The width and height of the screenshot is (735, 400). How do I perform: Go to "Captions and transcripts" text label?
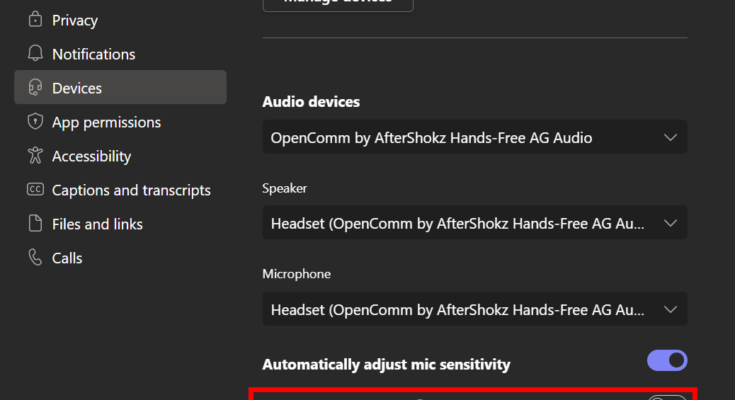[131, 190]
